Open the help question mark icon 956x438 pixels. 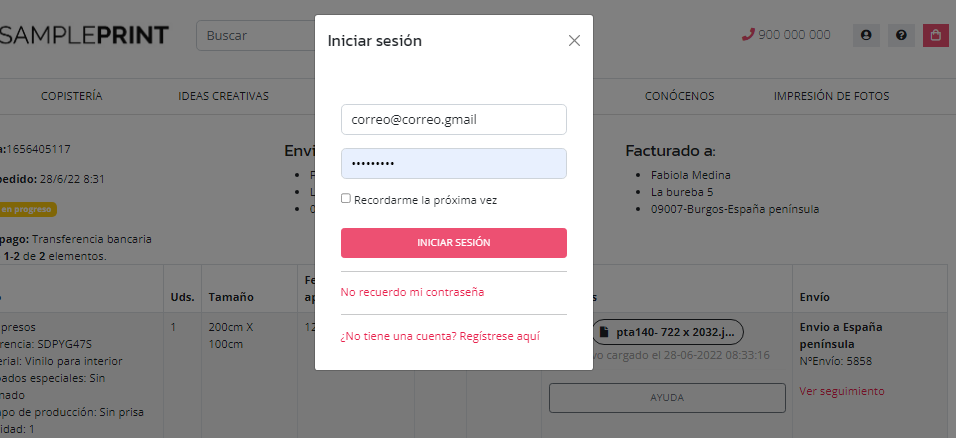901,35
